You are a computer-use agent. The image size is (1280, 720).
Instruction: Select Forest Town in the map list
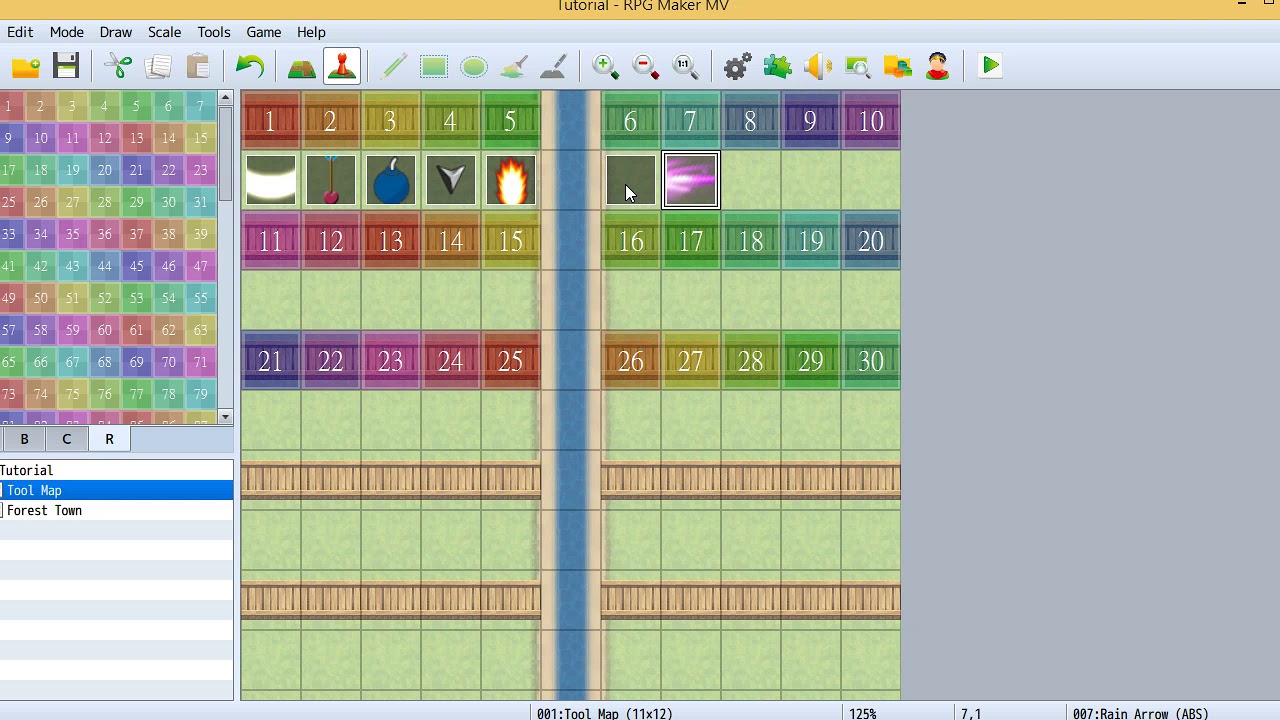(x=44, y=510)
